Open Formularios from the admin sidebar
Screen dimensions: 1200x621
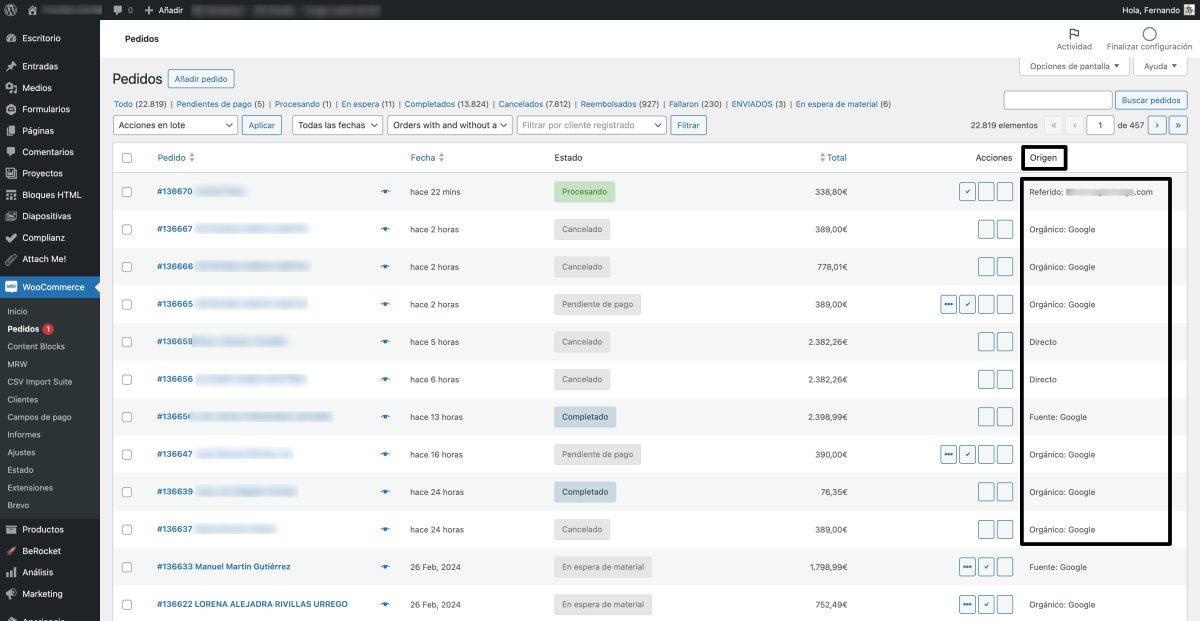(45, 109)
